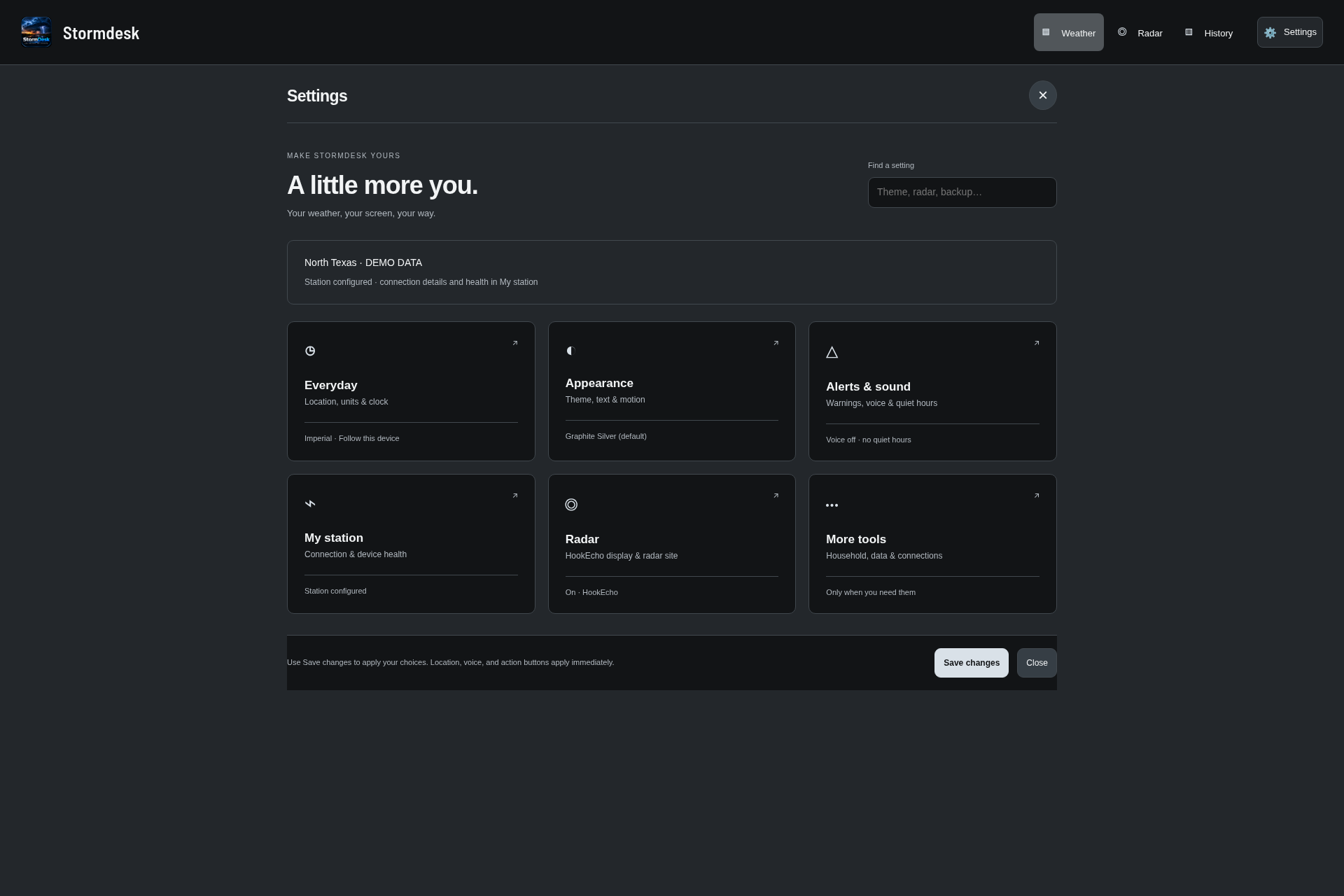Click 'Voice off · no quiet hours' text
This screenshot has width=1344, height=896.
coord(869,440)
